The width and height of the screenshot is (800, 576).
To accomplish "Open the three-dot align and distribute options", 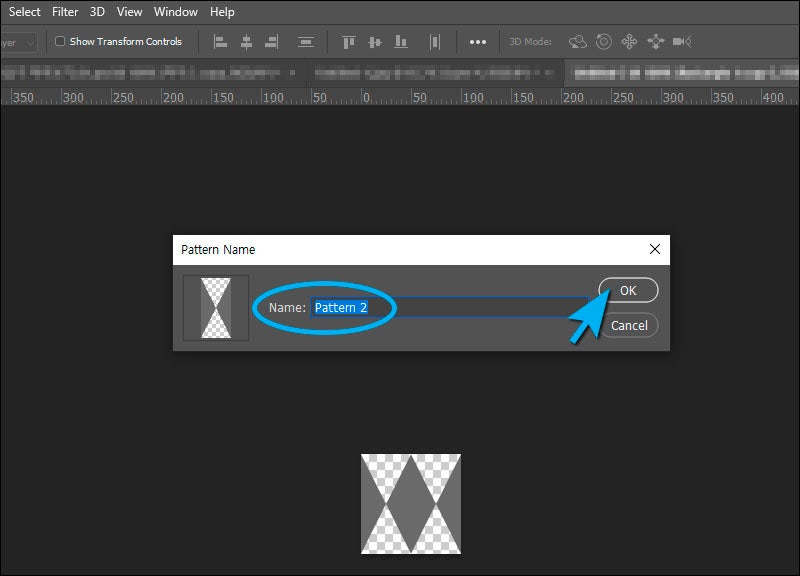I will point(478,42).
